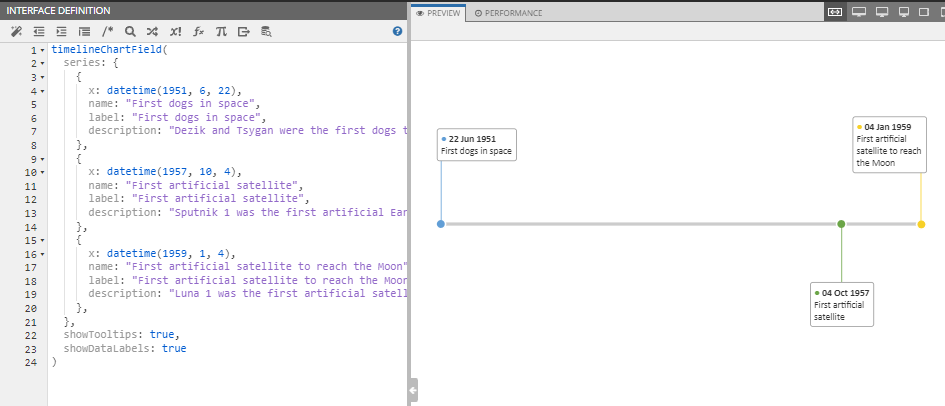
Task: Open search with the magnifier icon
Action: pyautogui.click(x=130, y=32)
